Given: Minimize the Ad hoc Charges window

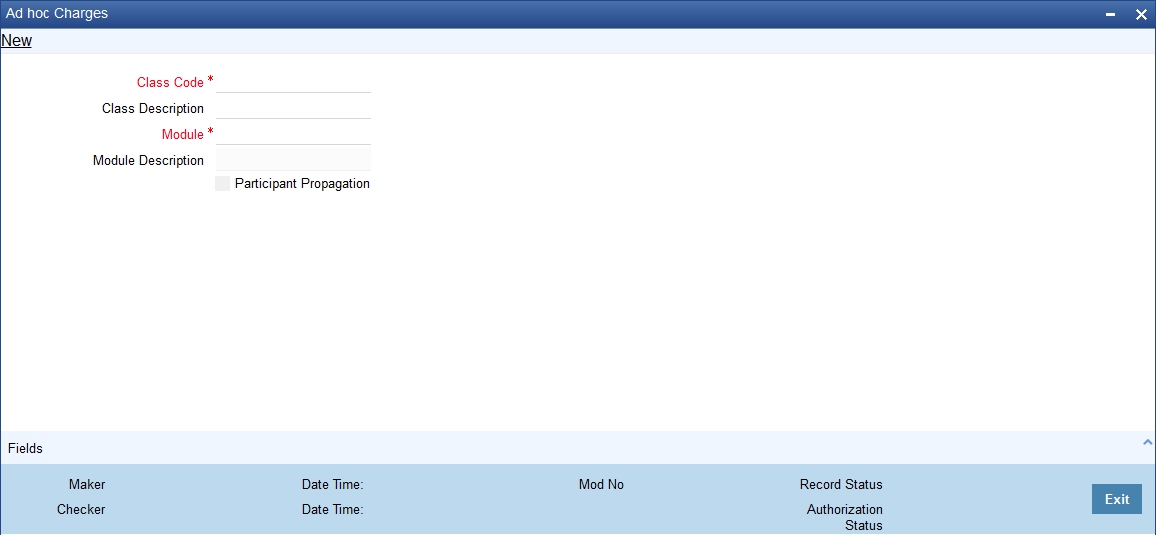Looking at the screenshot, I should tap(1111, 15).
